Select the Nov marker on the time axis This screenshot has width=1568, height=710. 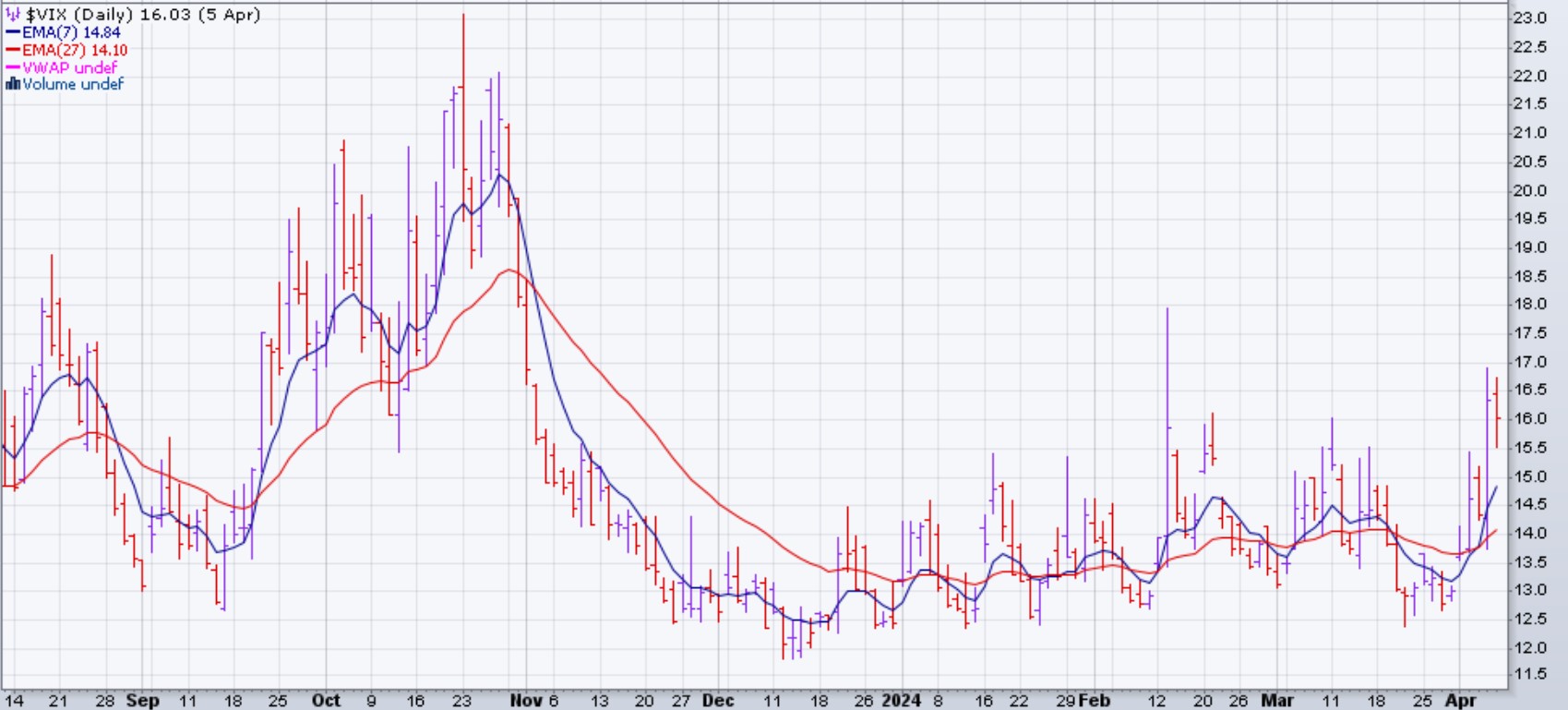coord(525,700)
